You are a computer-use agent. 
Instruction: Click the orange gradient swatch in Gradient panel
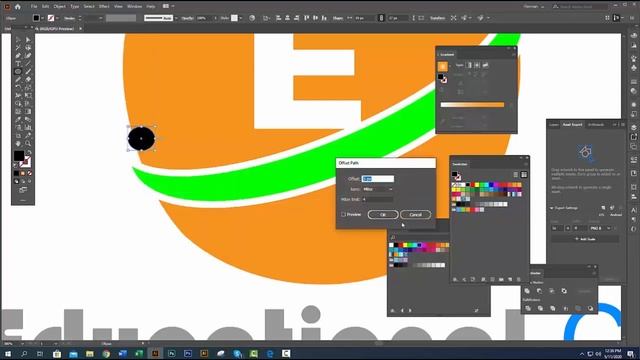tap(442, 66)
